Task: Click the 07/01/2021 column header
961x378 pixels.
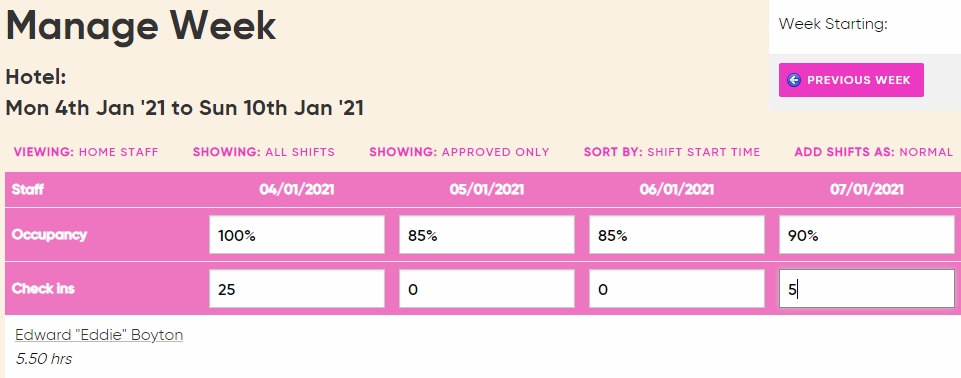Action: pos(867,189)
